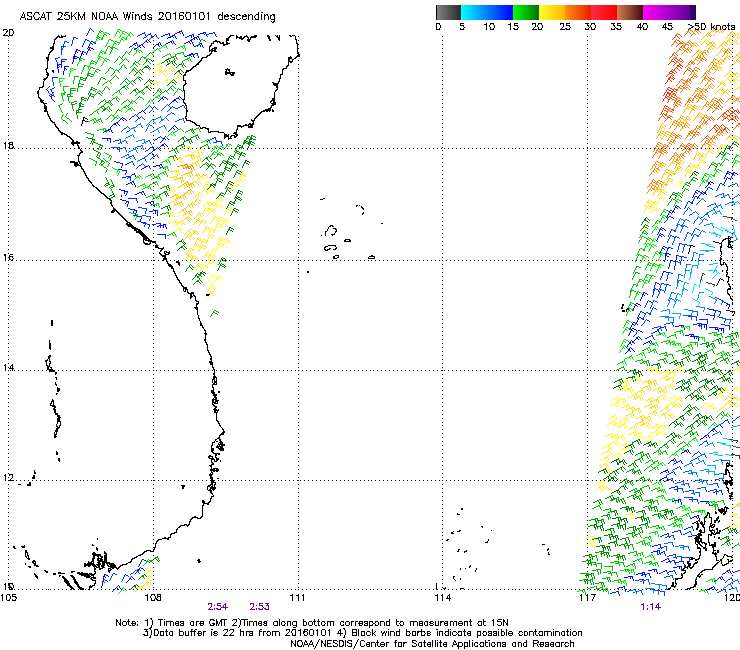This screenshot has height=650, width=740.
Task: Click the '5' legend scale value
Action: [462, 27]
